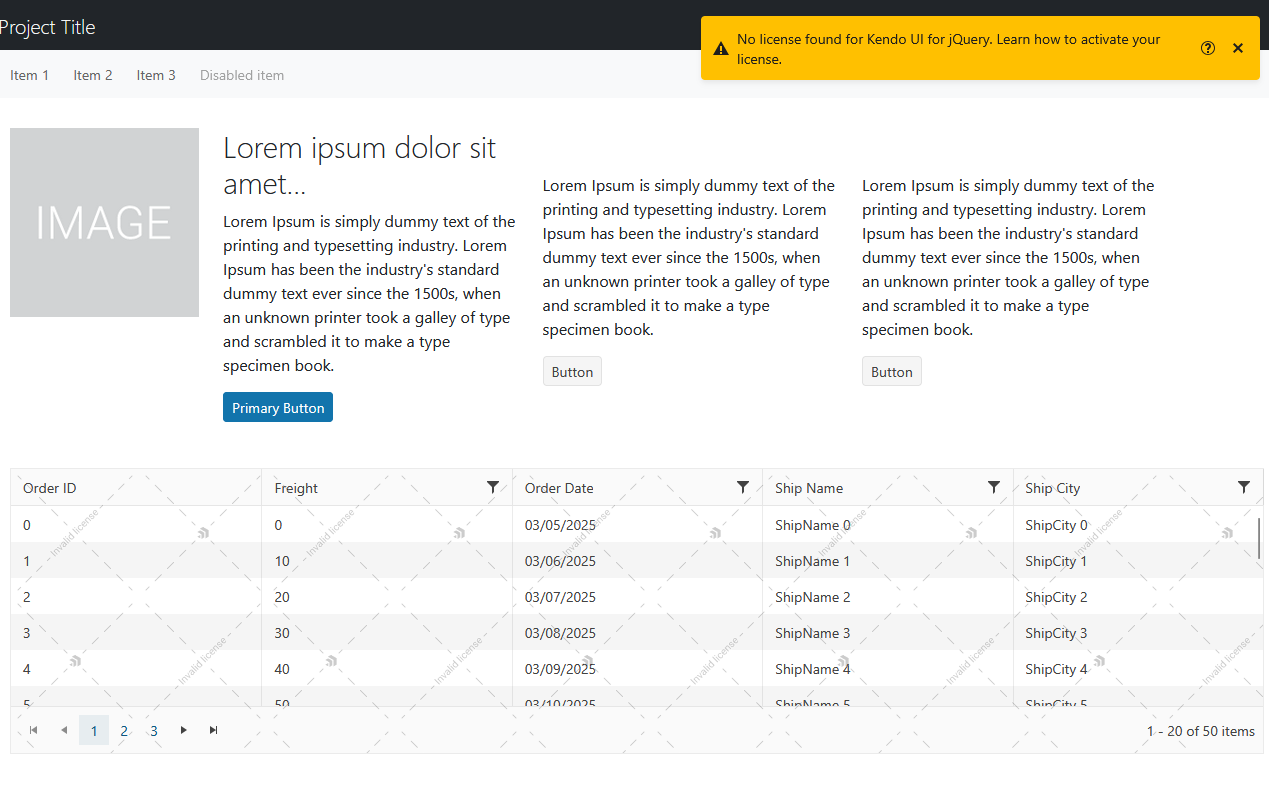1269x791 pixels.
Task: Jump to the last page arrow
Action: [x=214, y=730]
